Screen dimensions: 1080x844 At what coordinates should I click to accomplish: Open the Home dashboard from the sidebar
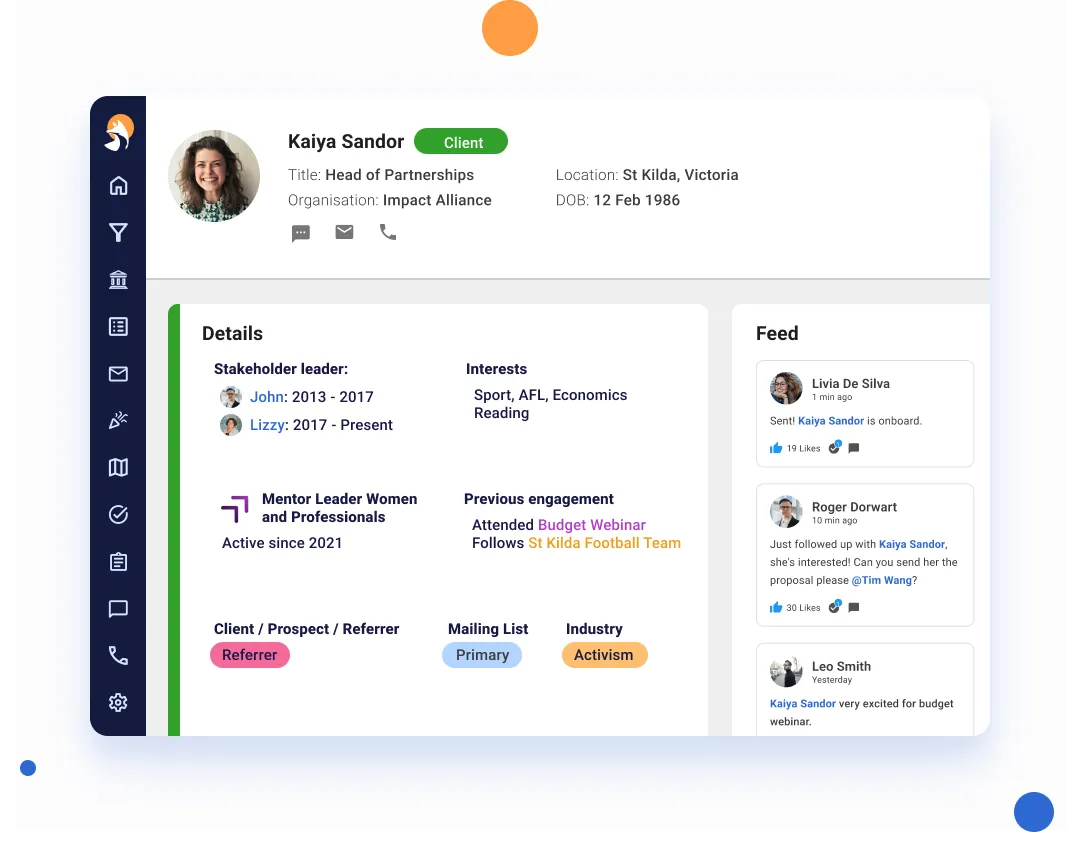pyautogui.click(x=118, y=186)
